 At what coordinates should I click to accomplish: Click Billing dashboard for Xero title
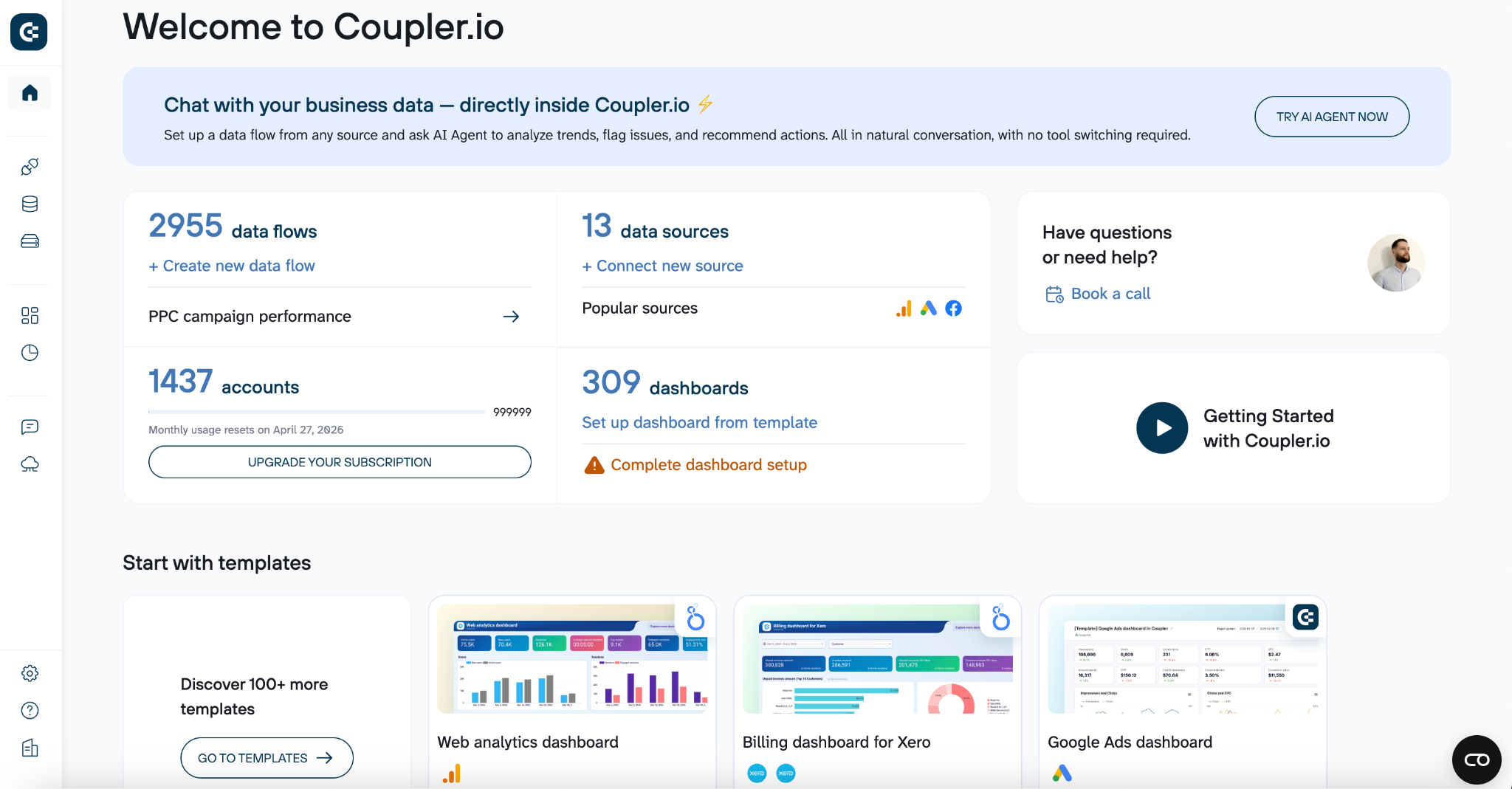tap(836, 743)
